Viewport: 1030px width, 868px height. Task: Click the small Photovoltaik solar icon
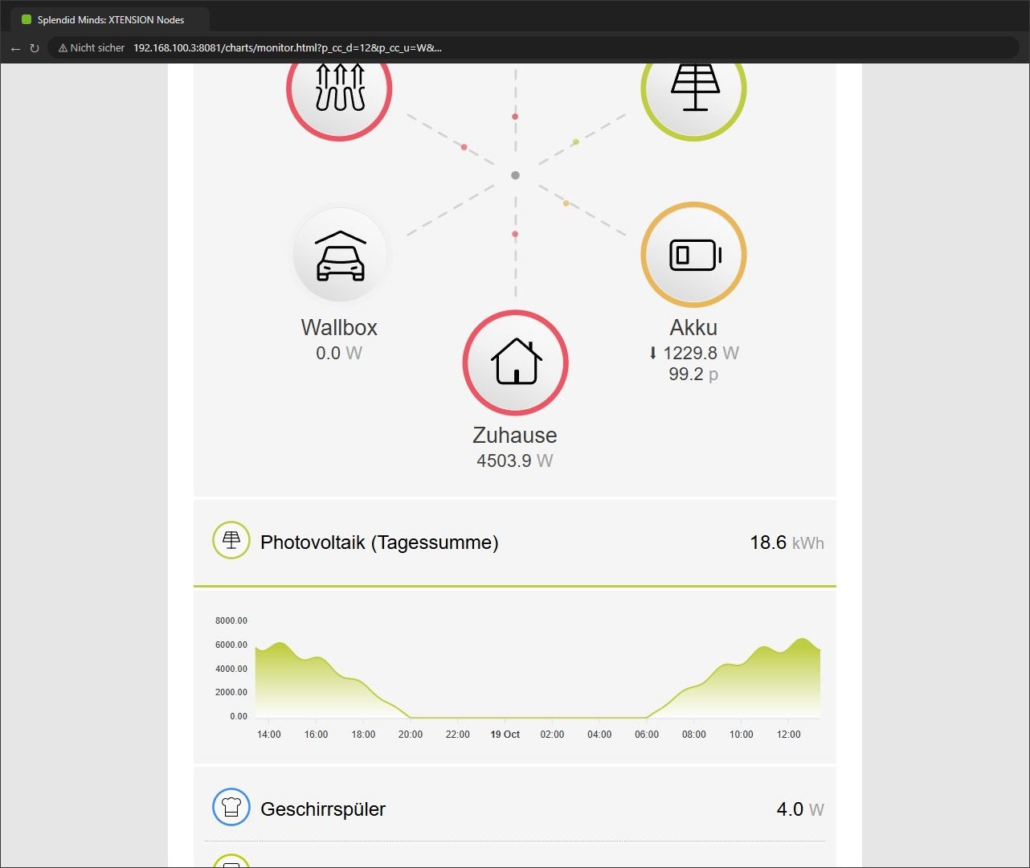(x=231, y=540)
